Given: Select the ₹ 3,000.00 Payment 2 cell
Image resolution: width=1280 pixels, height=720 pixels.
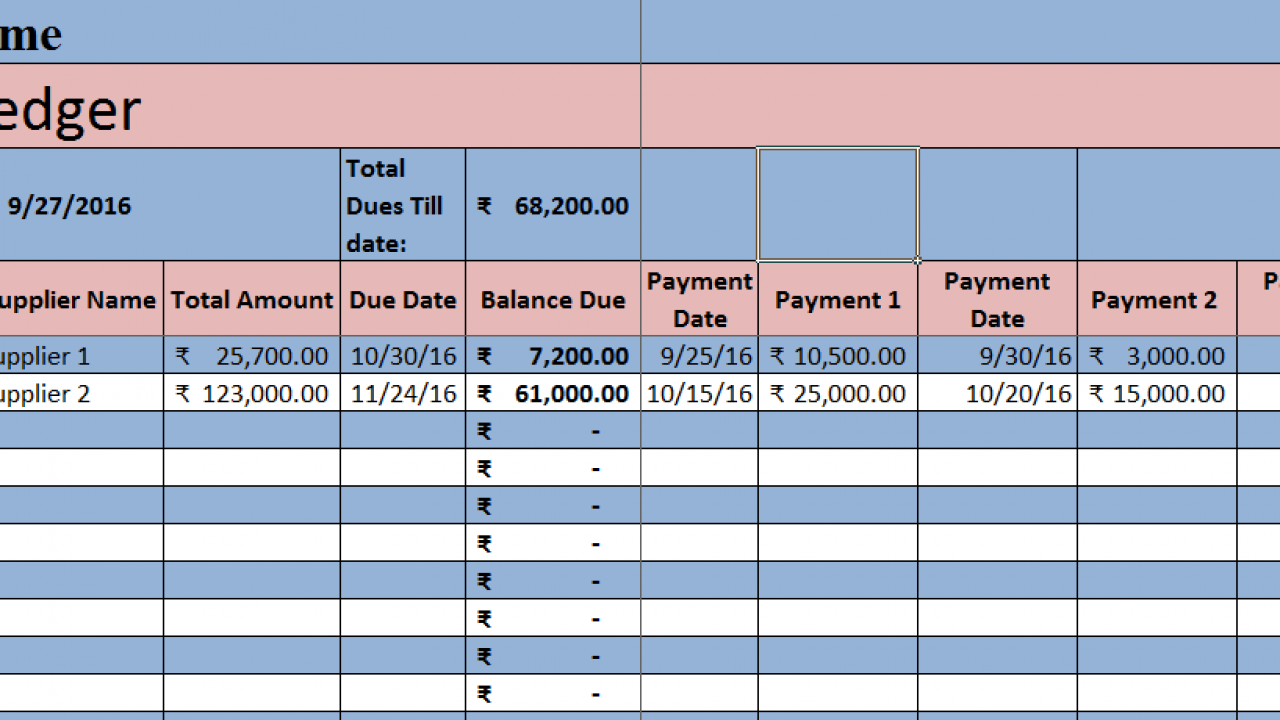Looking at the screenshot, I should pos(1157,355).
